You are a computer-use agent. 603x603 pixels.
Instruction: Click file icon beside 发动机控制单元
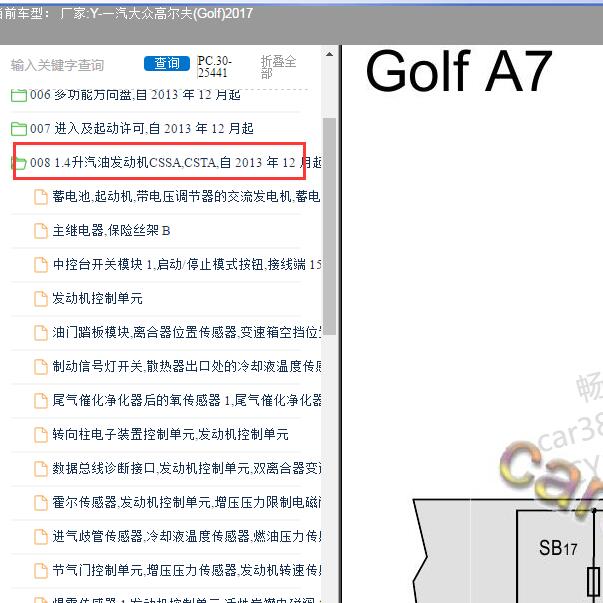(x=41, y=298)
